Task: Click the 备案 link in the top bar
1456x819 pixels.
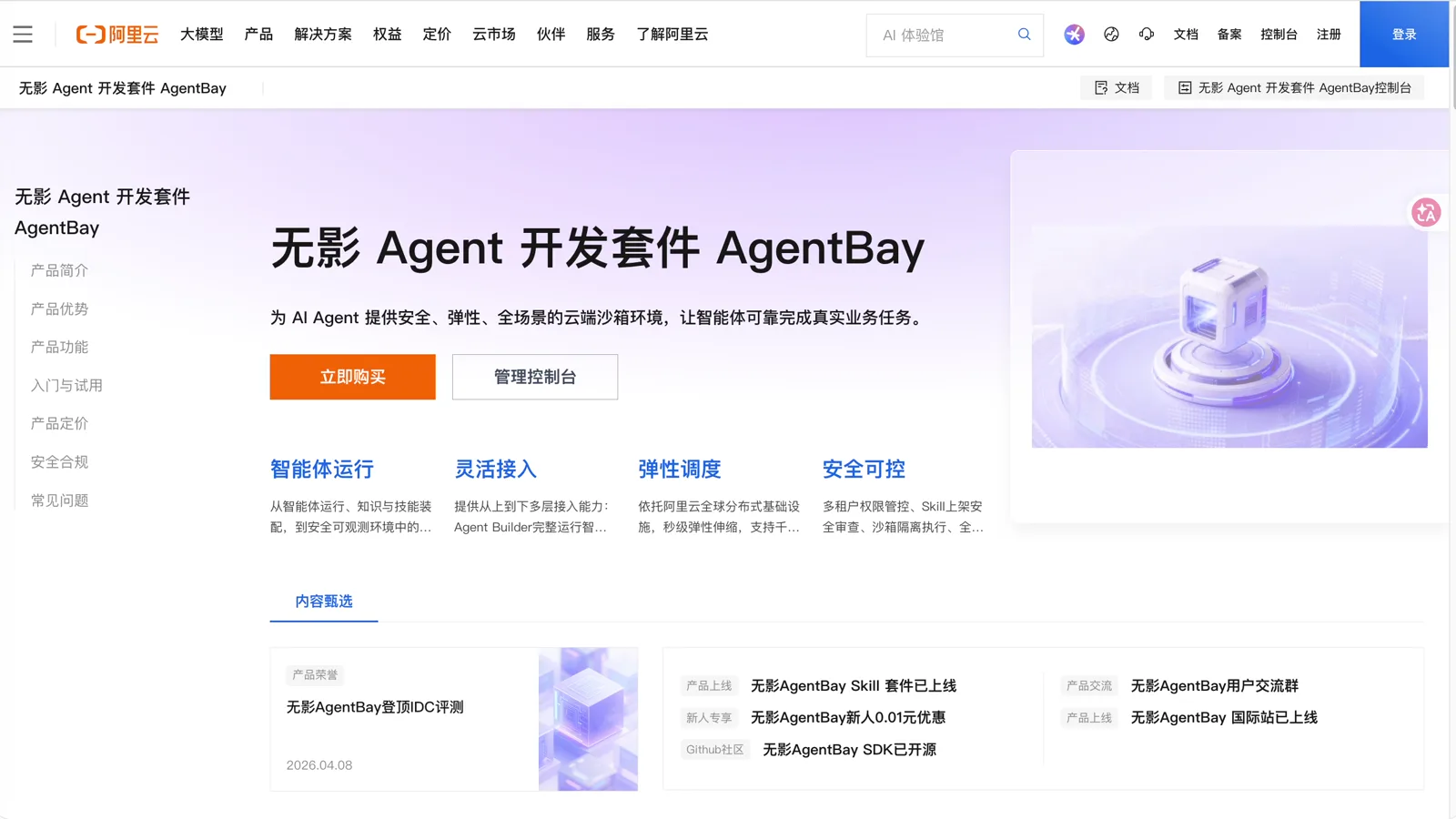Action: 1229,35
